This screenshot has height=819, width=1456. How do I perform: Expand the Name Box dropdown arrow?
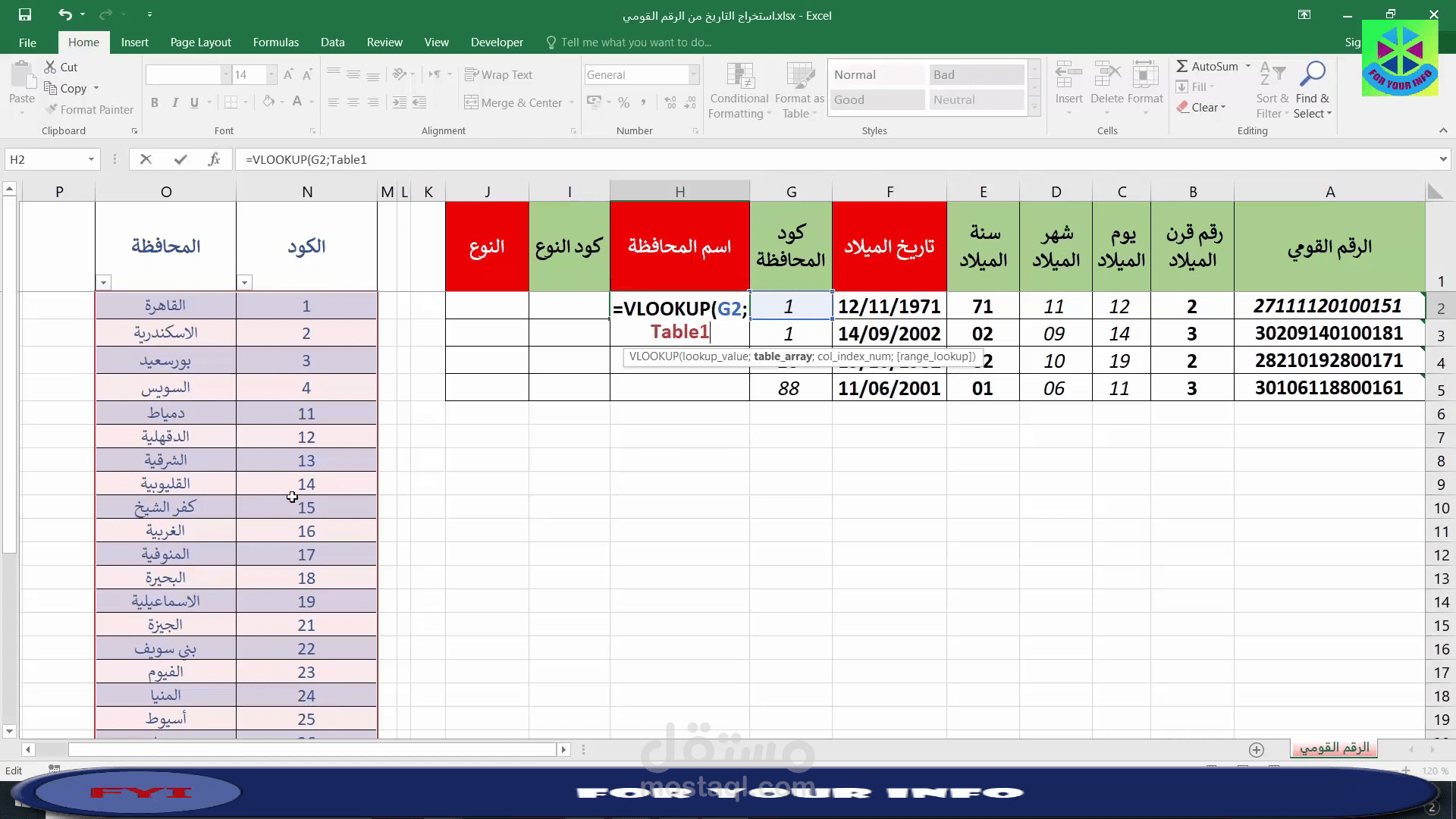pyautogui.click(x=91, y=159)
